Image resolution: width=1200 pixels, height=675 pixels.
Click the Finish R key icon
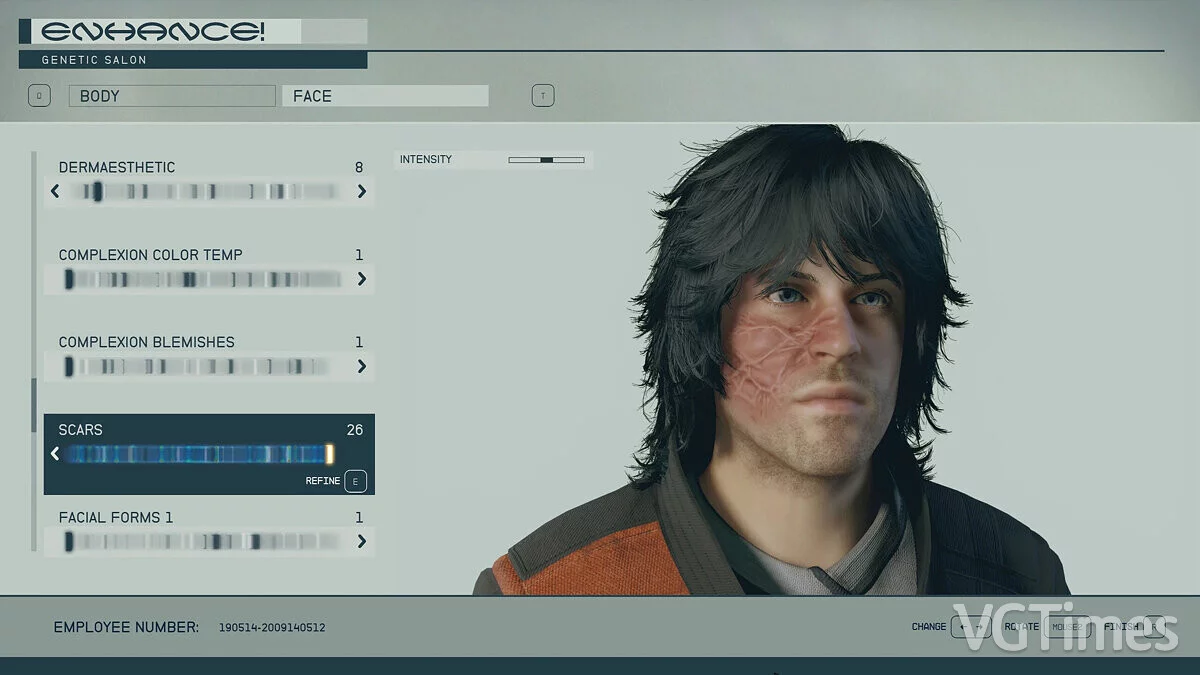pyautogui.click(x=1155, y=627)
